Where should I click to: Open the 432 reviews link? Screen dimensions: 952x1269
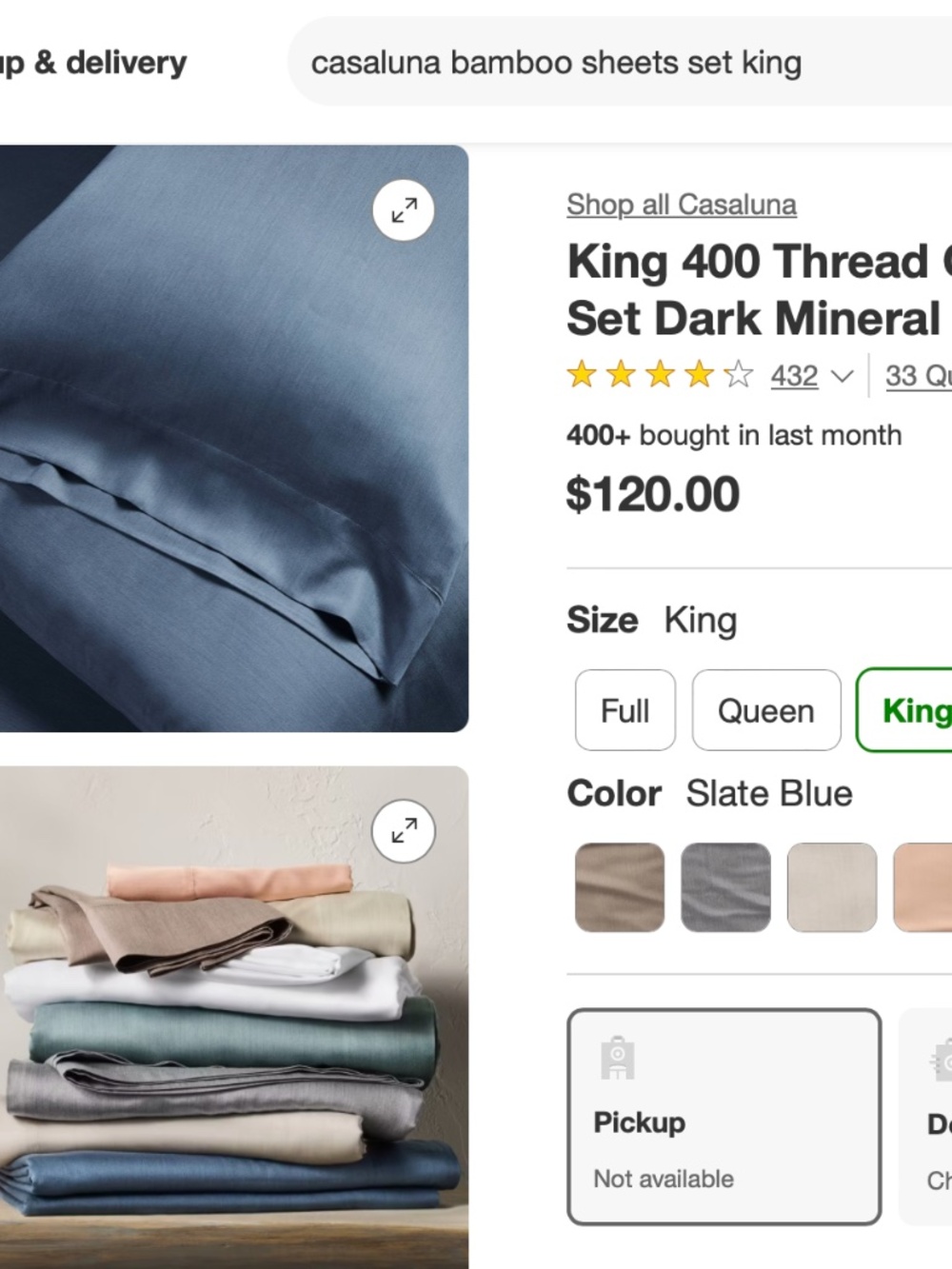[x=794, y=376]
